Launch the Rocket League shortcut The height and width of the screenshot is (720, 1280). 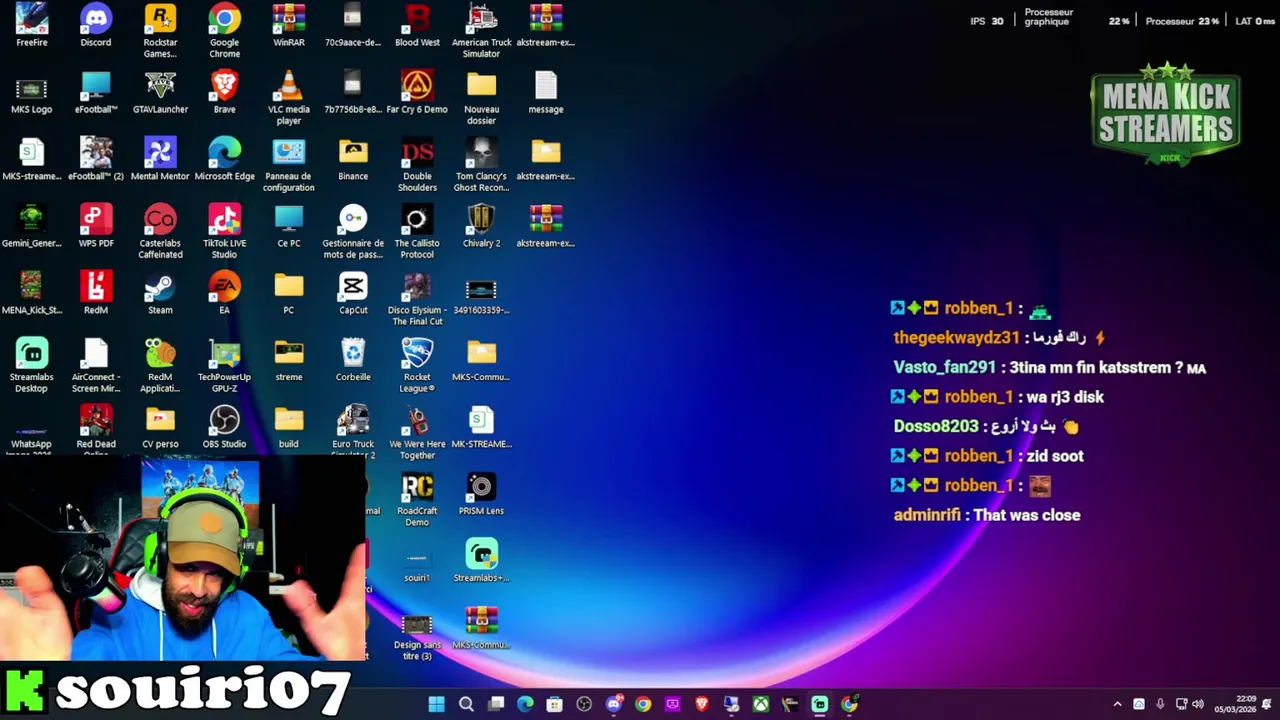pyautogui.click(x=417, y=365)
